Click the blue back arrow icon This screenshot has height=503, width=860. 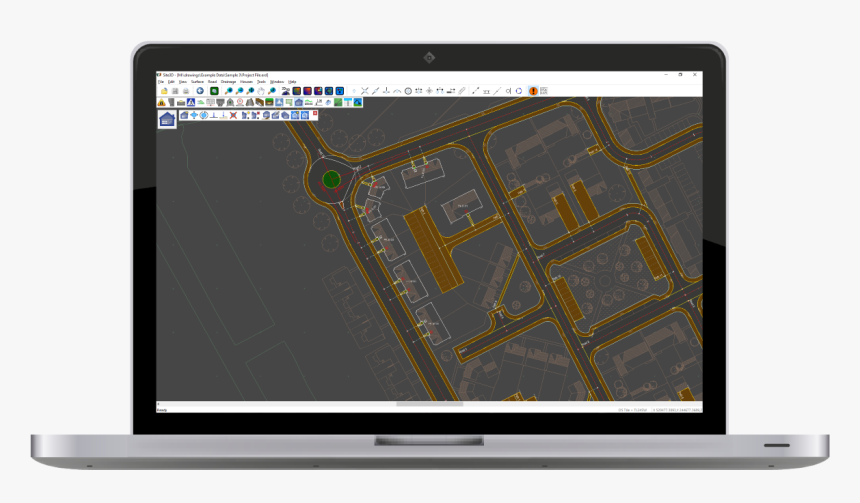pos(200,91)
